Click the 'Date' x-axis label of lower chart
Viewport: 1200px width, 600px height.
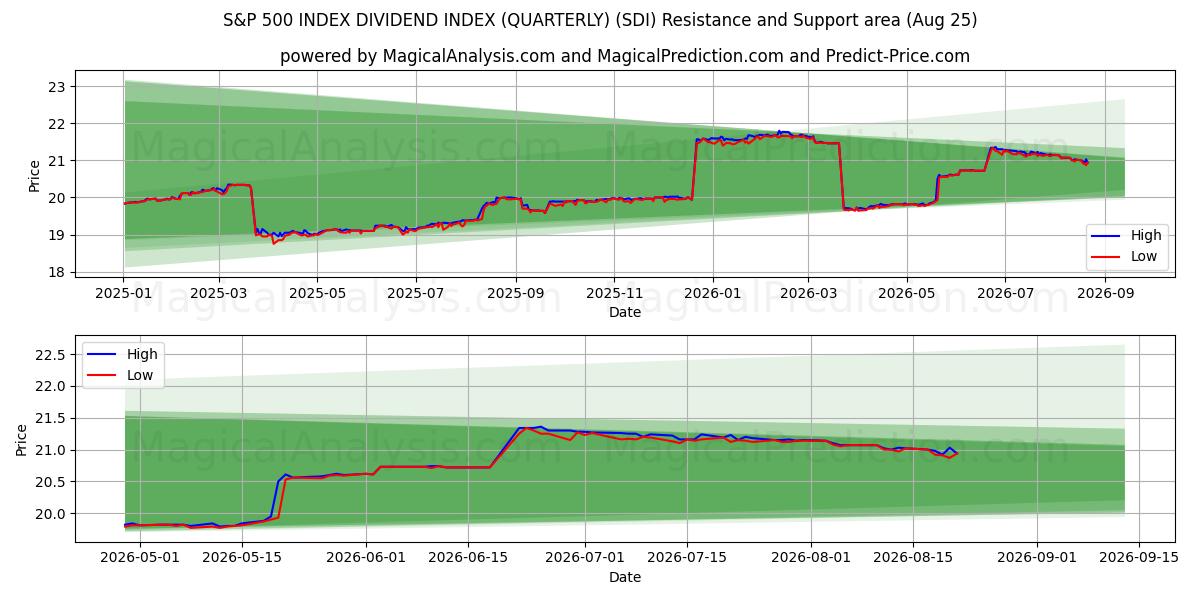click(x=625, y=577)
